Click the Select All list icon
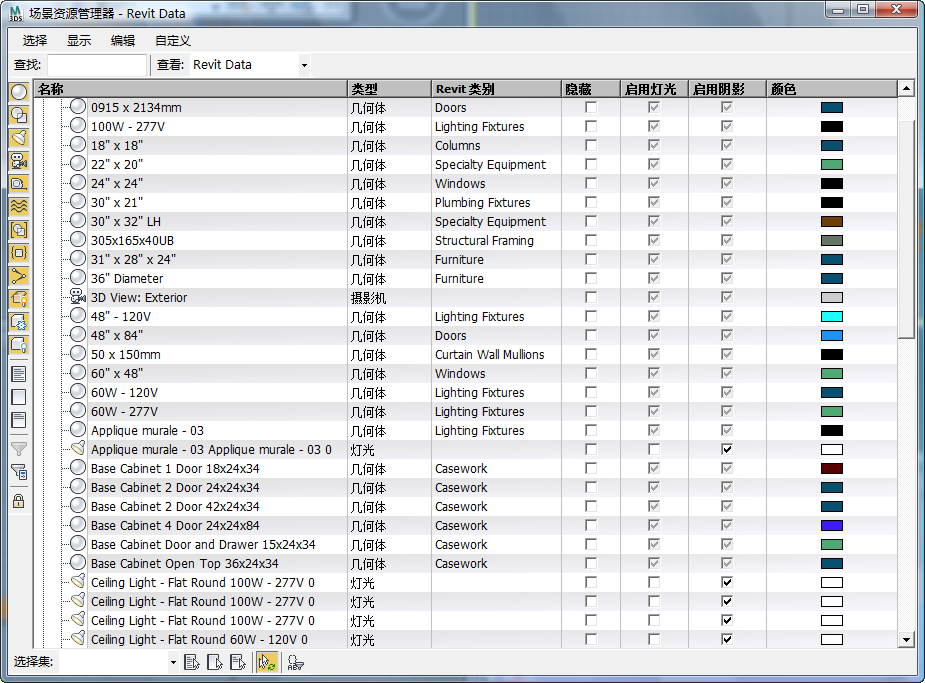This screenshot has width=925, height=683. [19, 374]
